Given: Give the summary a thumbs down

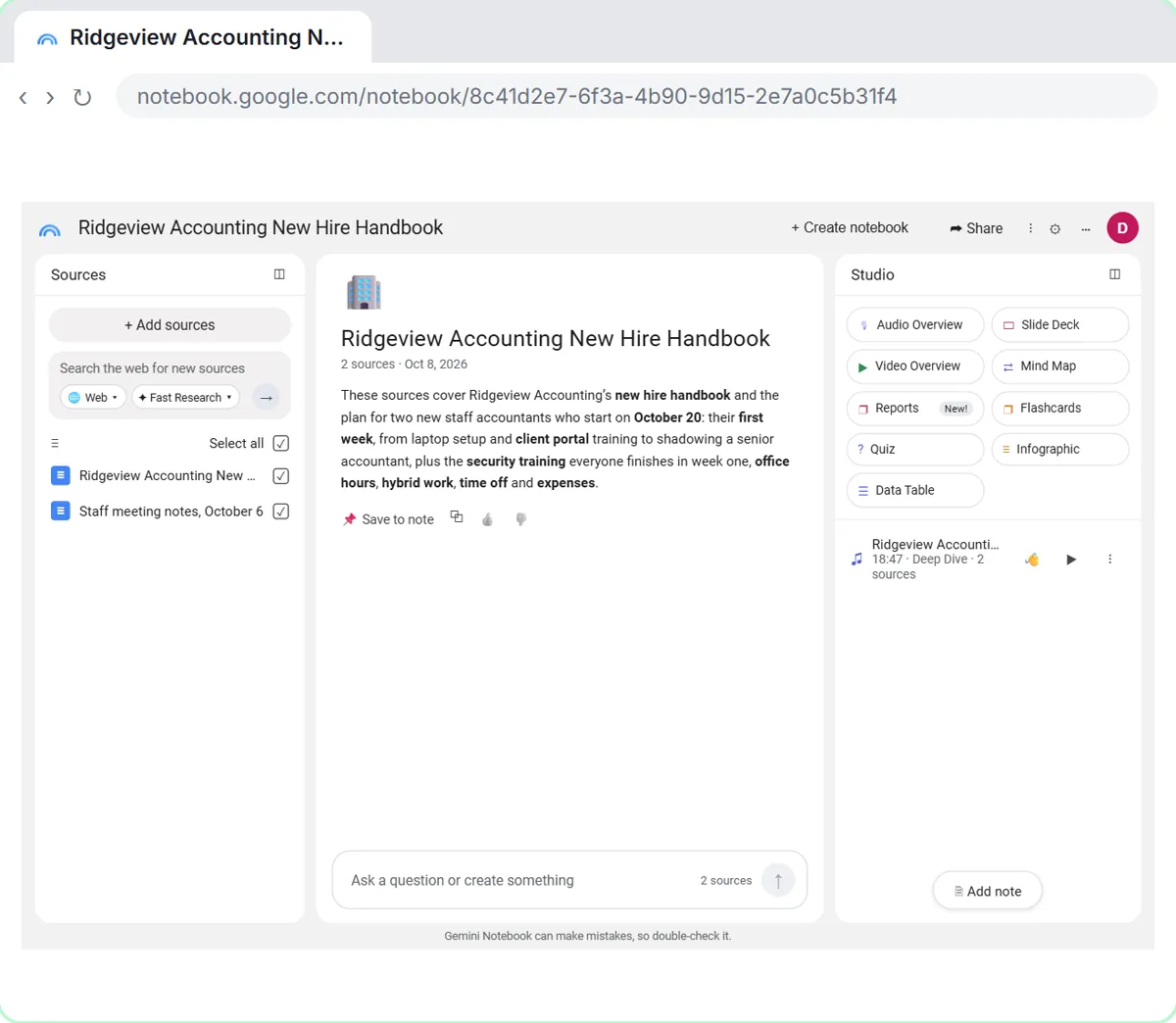Looking at the screenshot, I should pyautogui.click(x=521, y=519).
